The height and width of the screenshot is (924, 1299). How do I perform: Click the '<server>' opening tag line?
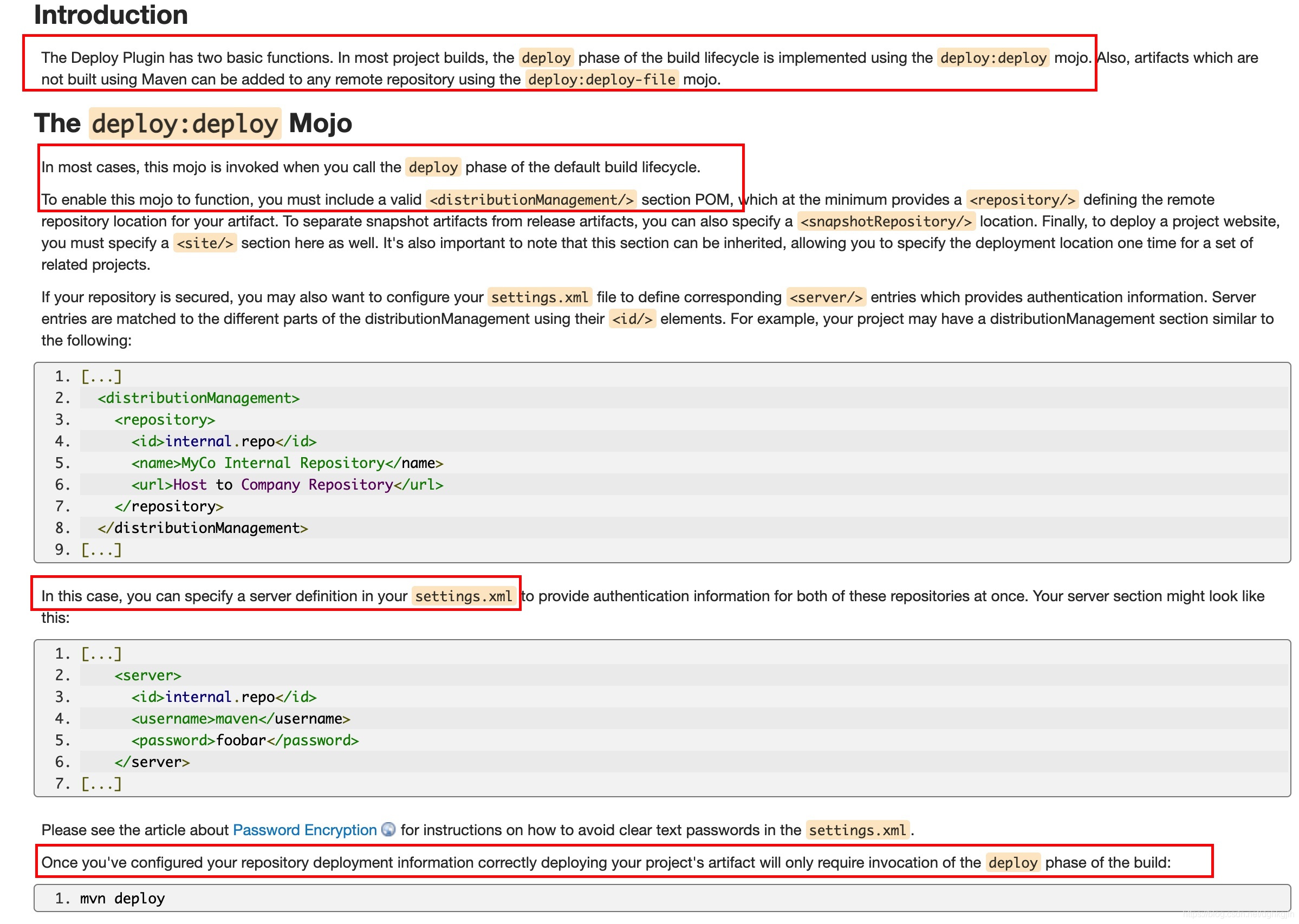point(148,675)
